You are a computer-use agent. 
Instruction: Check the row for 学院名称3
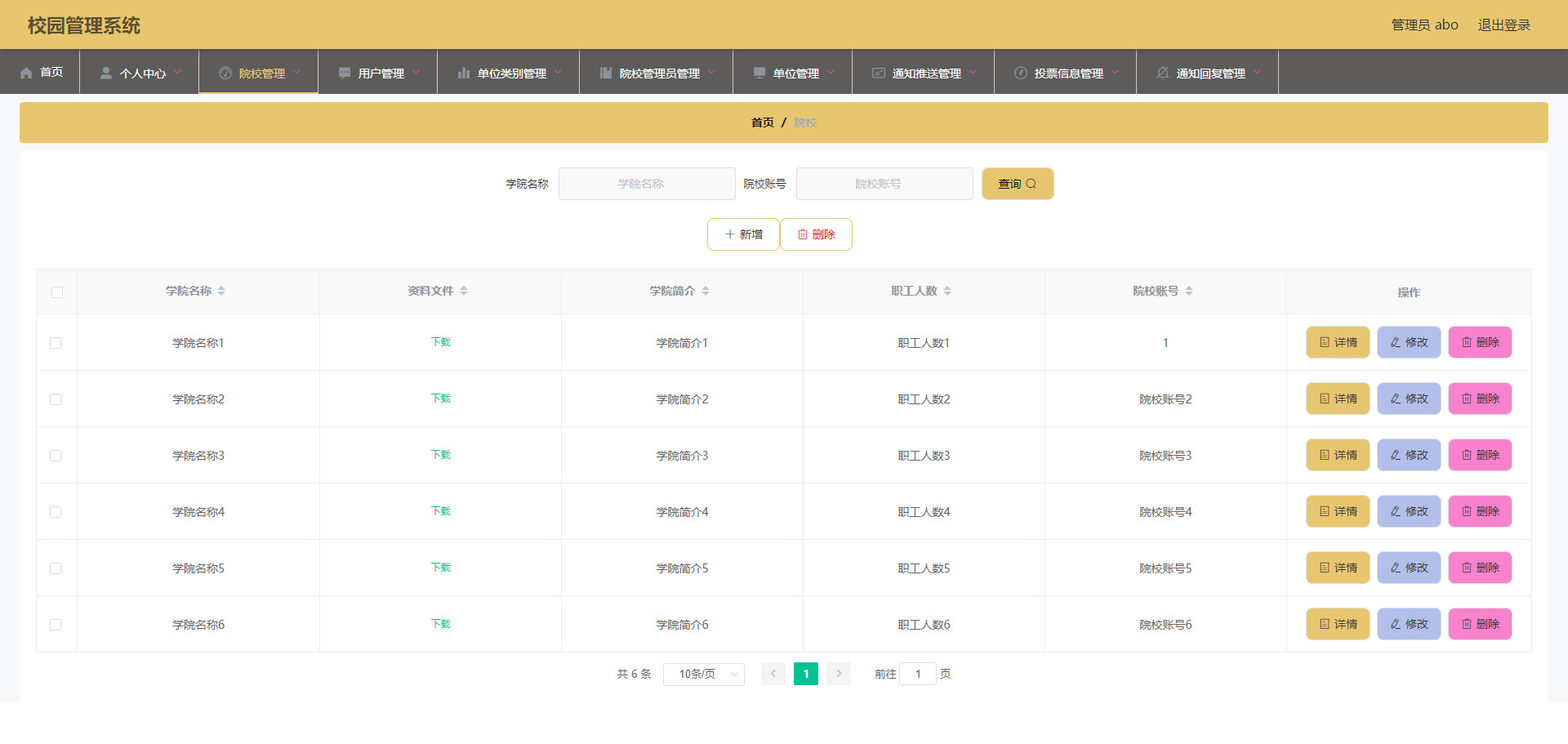click(56, 456)
